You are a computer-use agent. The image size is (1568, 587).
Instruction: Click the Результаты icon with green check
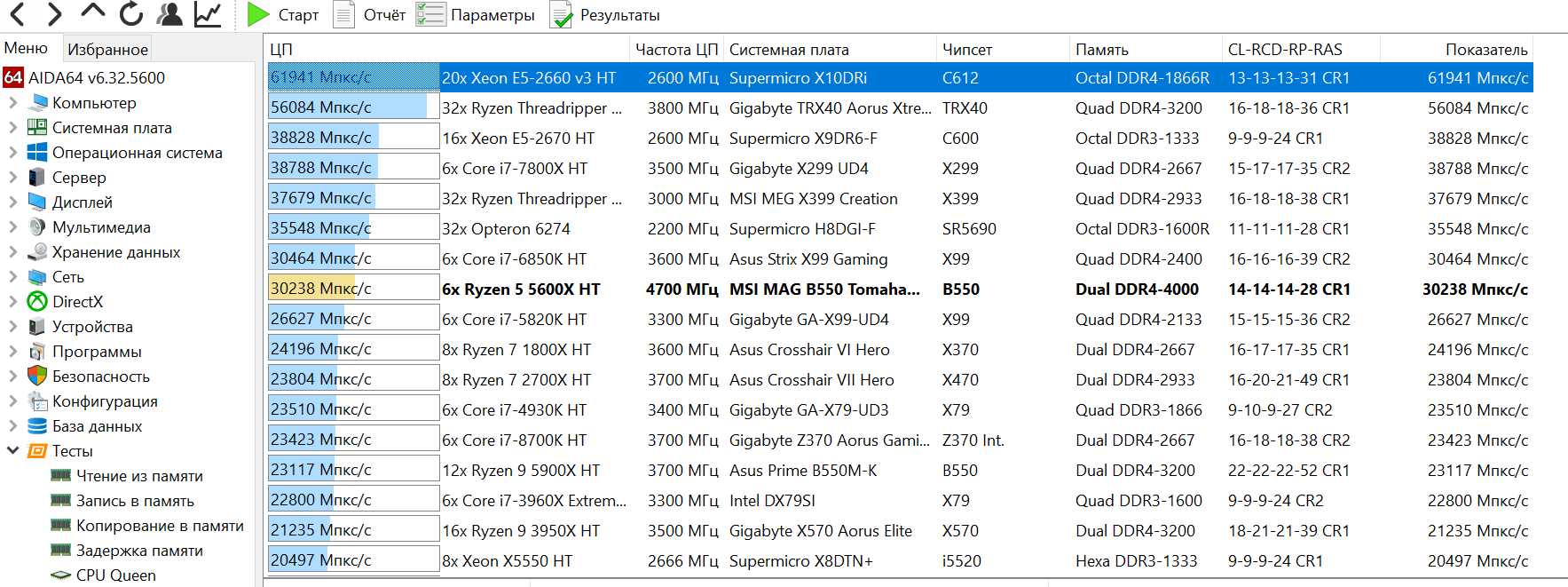[x=561, y=15]
